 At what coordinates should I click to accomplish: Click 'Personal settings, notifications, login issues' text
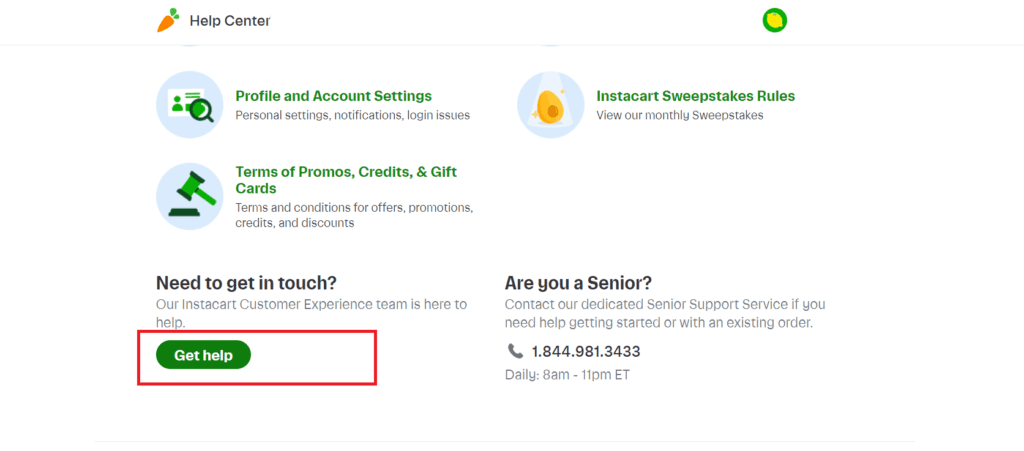(x=352, y=116)
